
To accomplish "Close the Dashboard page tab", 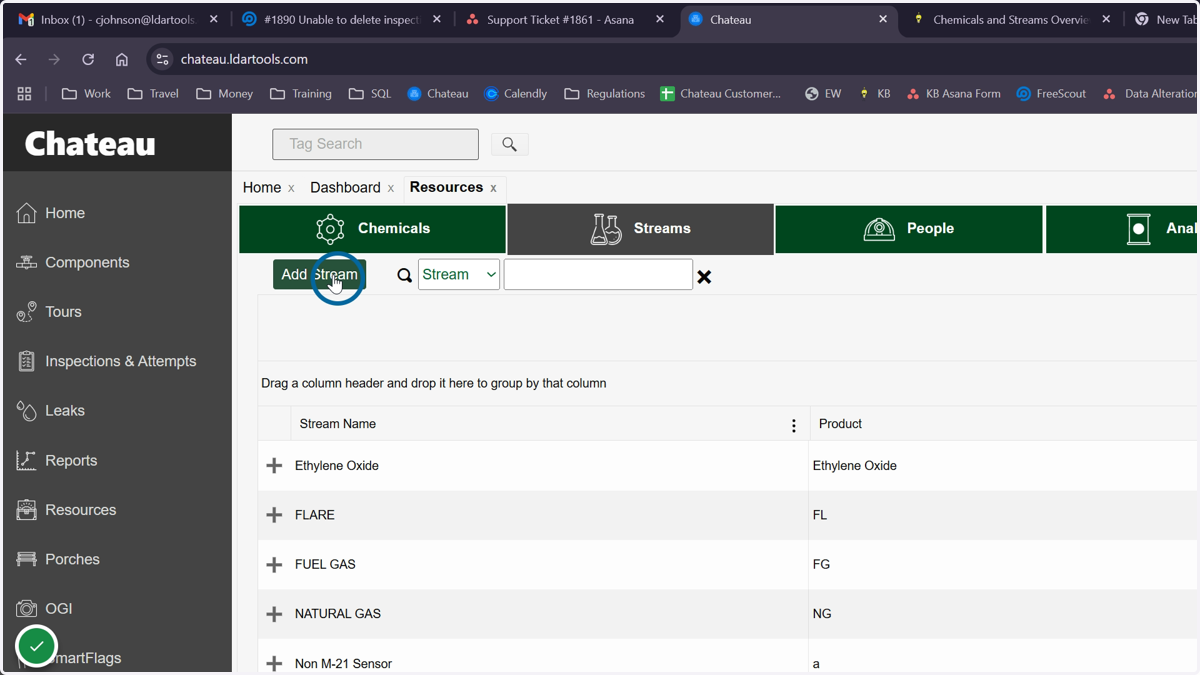I will [390, 188].
